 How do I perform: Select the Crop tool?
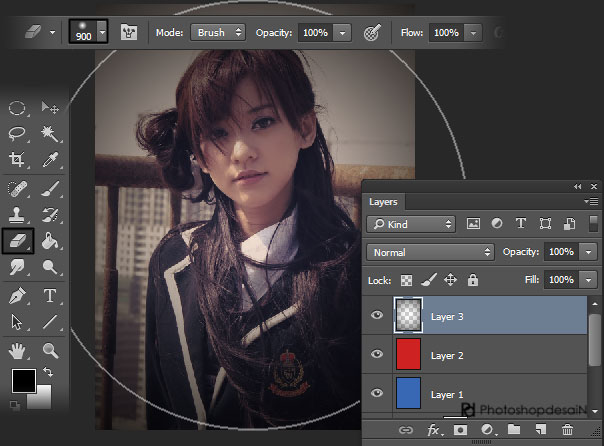tap(17, 160)
